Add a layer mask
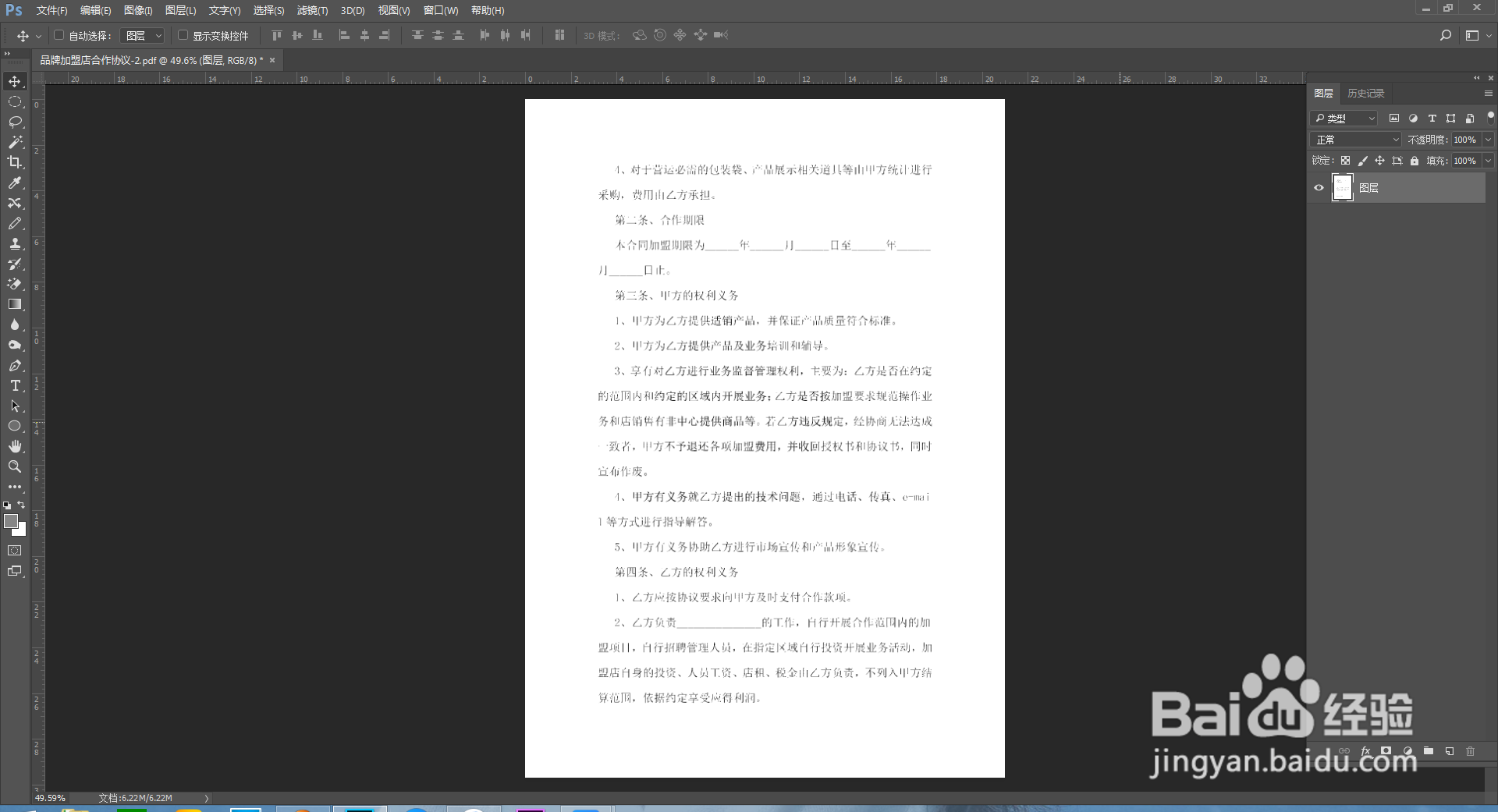This screenshot has height=812, width=1498. click(1386, 751)
